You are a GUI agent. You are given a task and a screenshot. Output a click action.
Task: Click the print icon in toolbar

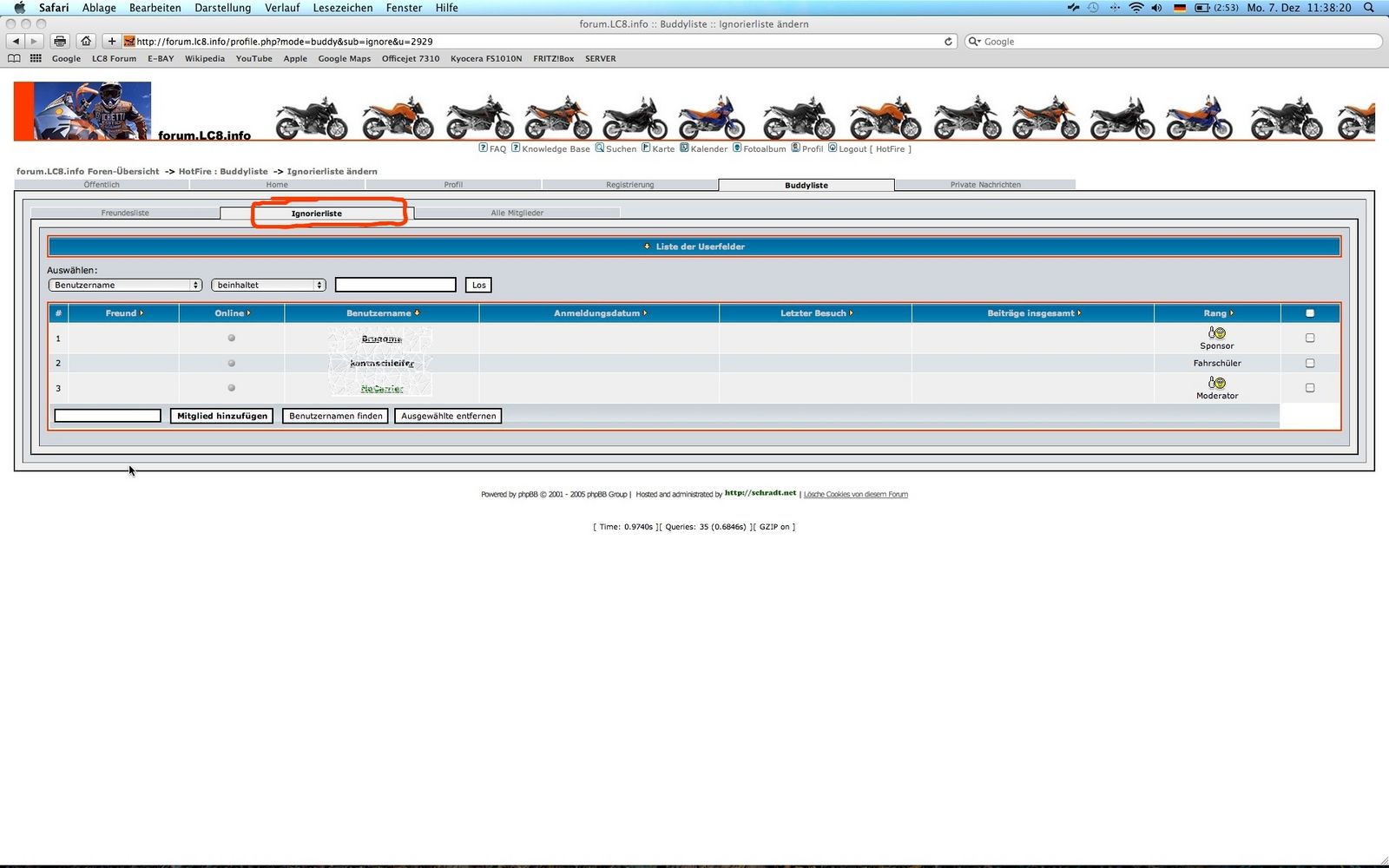[59, 41]
